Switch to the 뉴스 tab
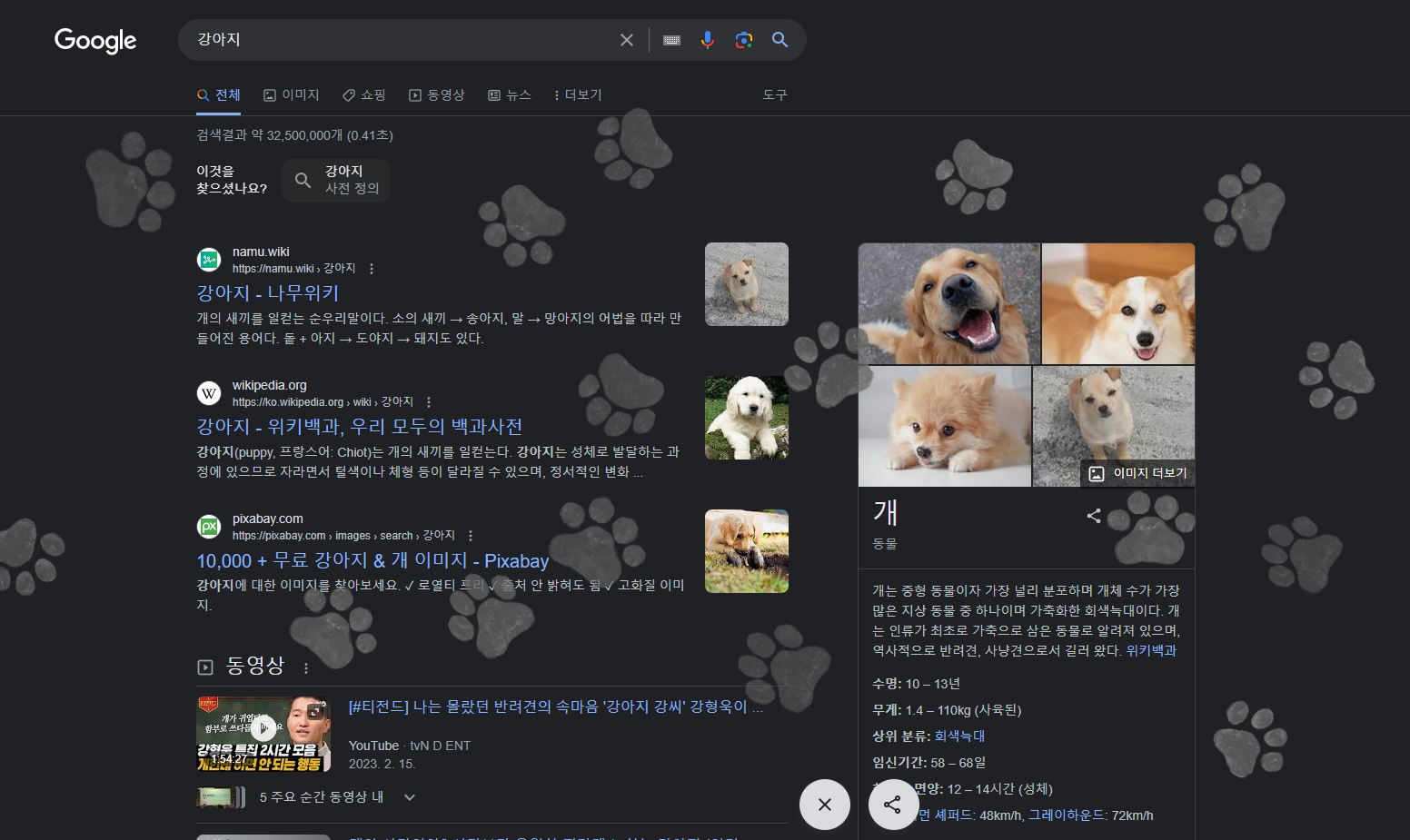This screenshot has width=1410, height=840. [510, 95]
